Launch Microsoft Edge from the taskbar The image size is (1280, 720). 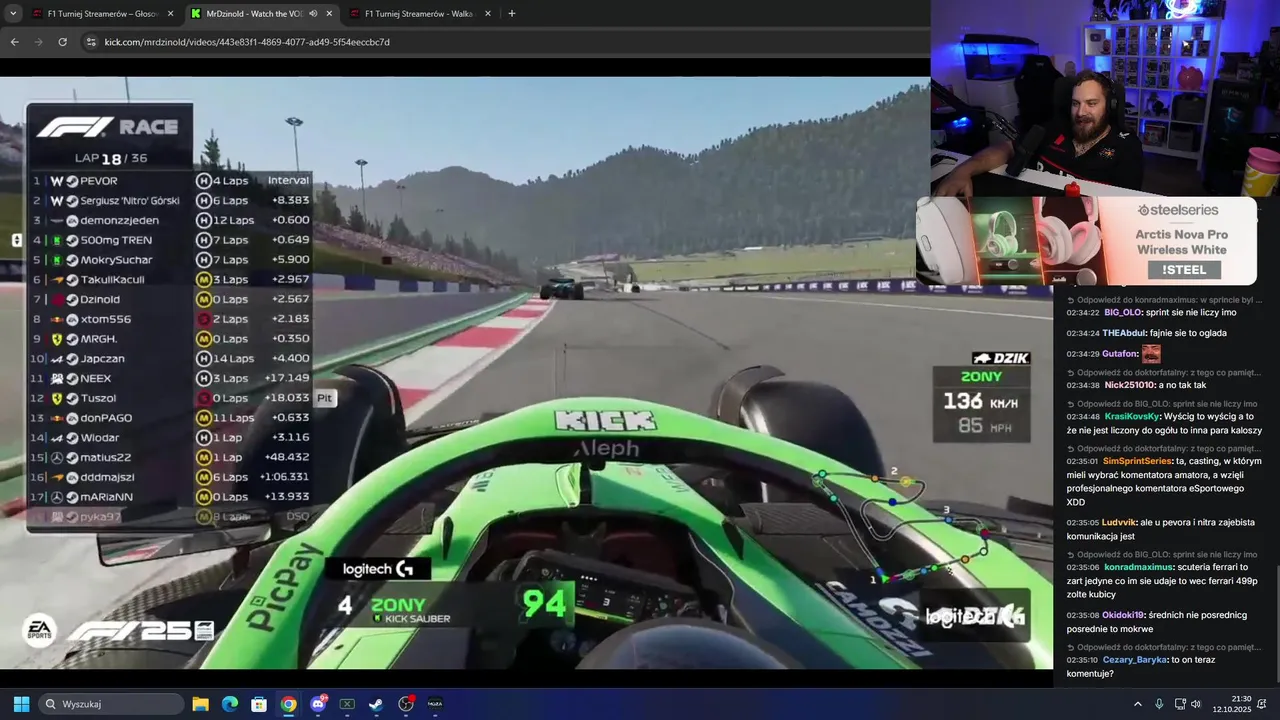[229, 704]
